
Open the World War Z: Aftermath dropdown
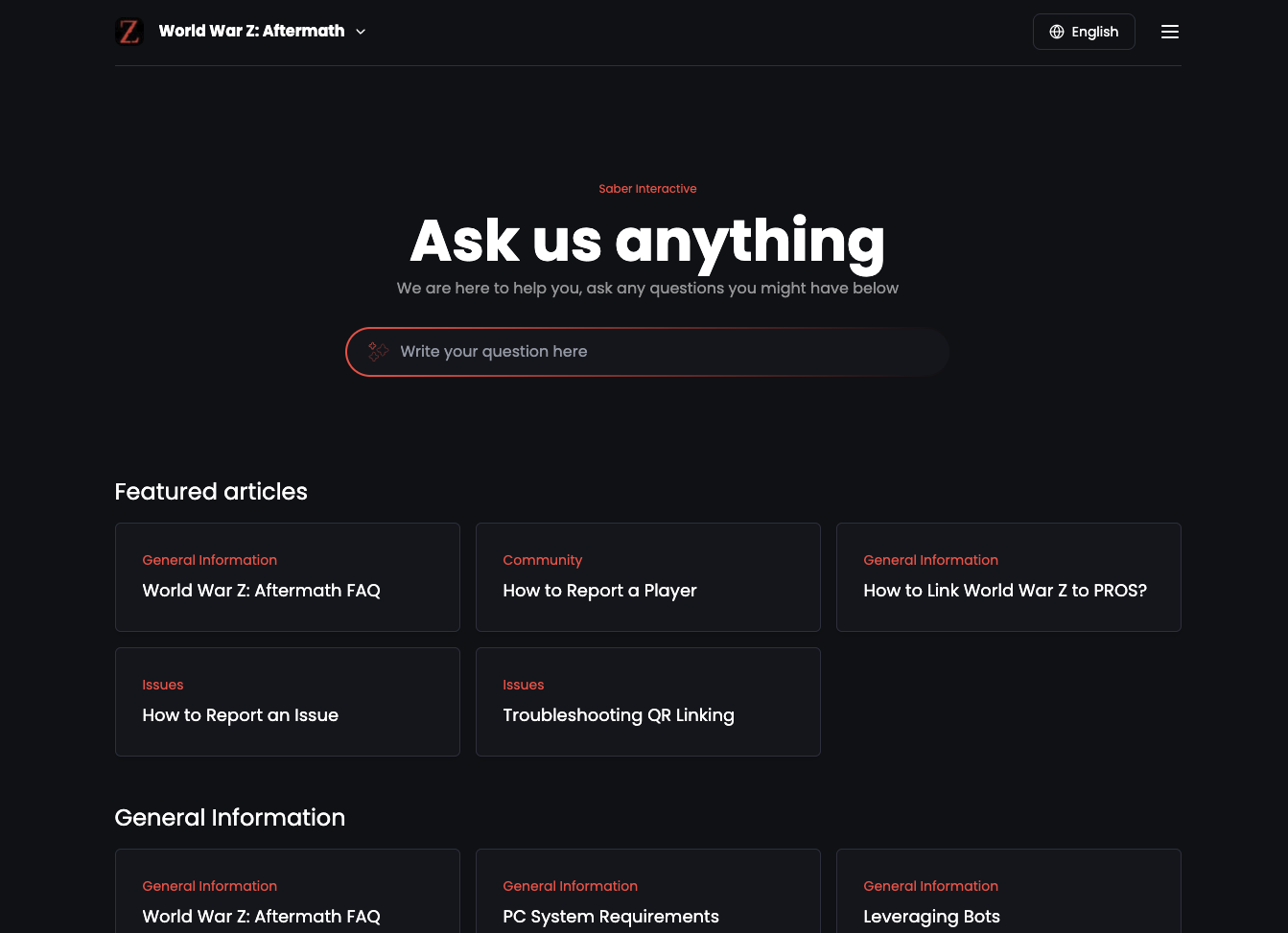(x=251, y=32)
